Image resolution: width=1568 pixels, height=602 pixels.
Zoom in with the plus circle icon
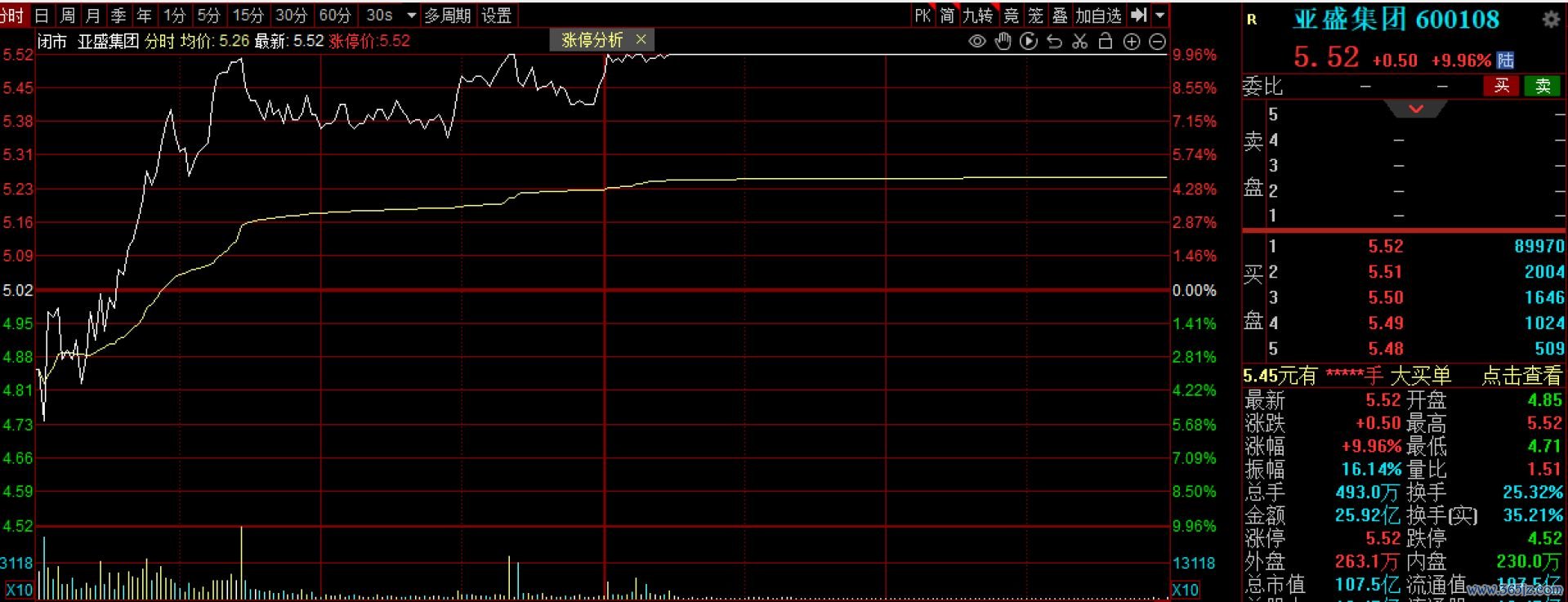click(x=1132, y=41)
